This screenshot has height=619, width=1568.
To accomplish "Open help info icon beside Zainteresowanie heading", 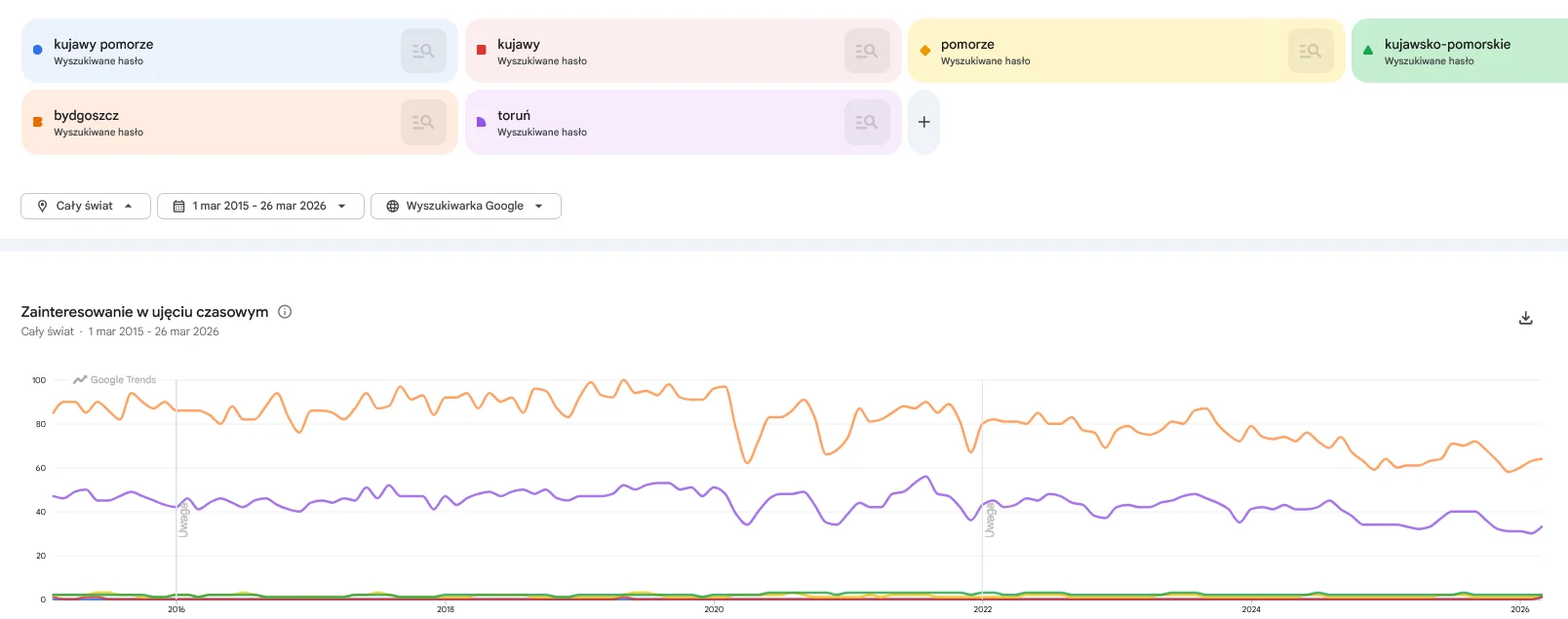I will pyautogui.click(x=285, y=312).
